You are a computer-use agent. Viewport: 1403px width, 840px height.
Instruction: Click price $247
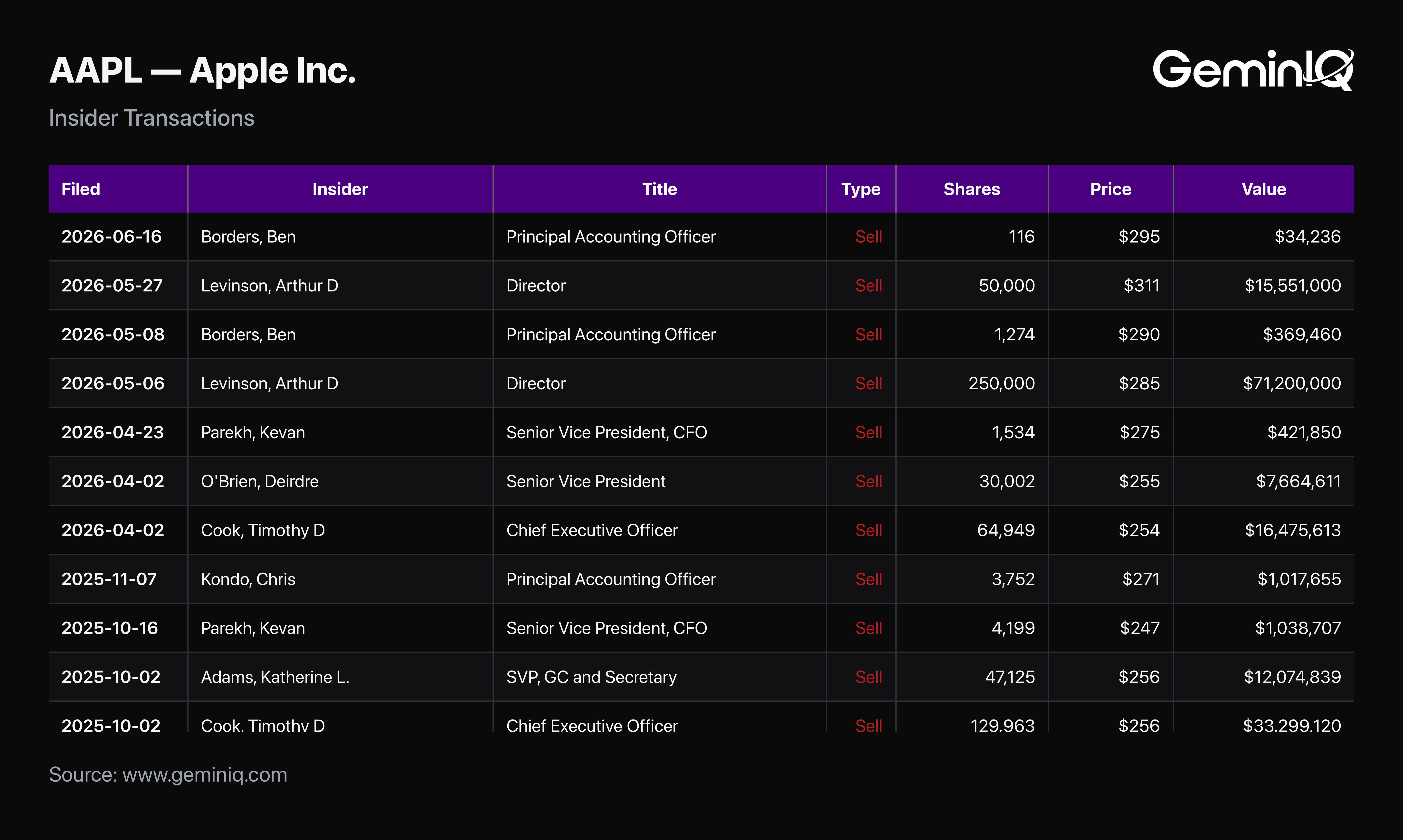pos(1140,628)
